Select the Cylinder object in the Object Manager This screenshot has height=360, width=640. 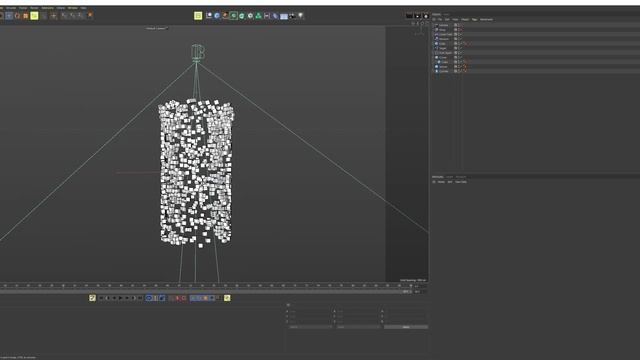(x=444, y=71)
